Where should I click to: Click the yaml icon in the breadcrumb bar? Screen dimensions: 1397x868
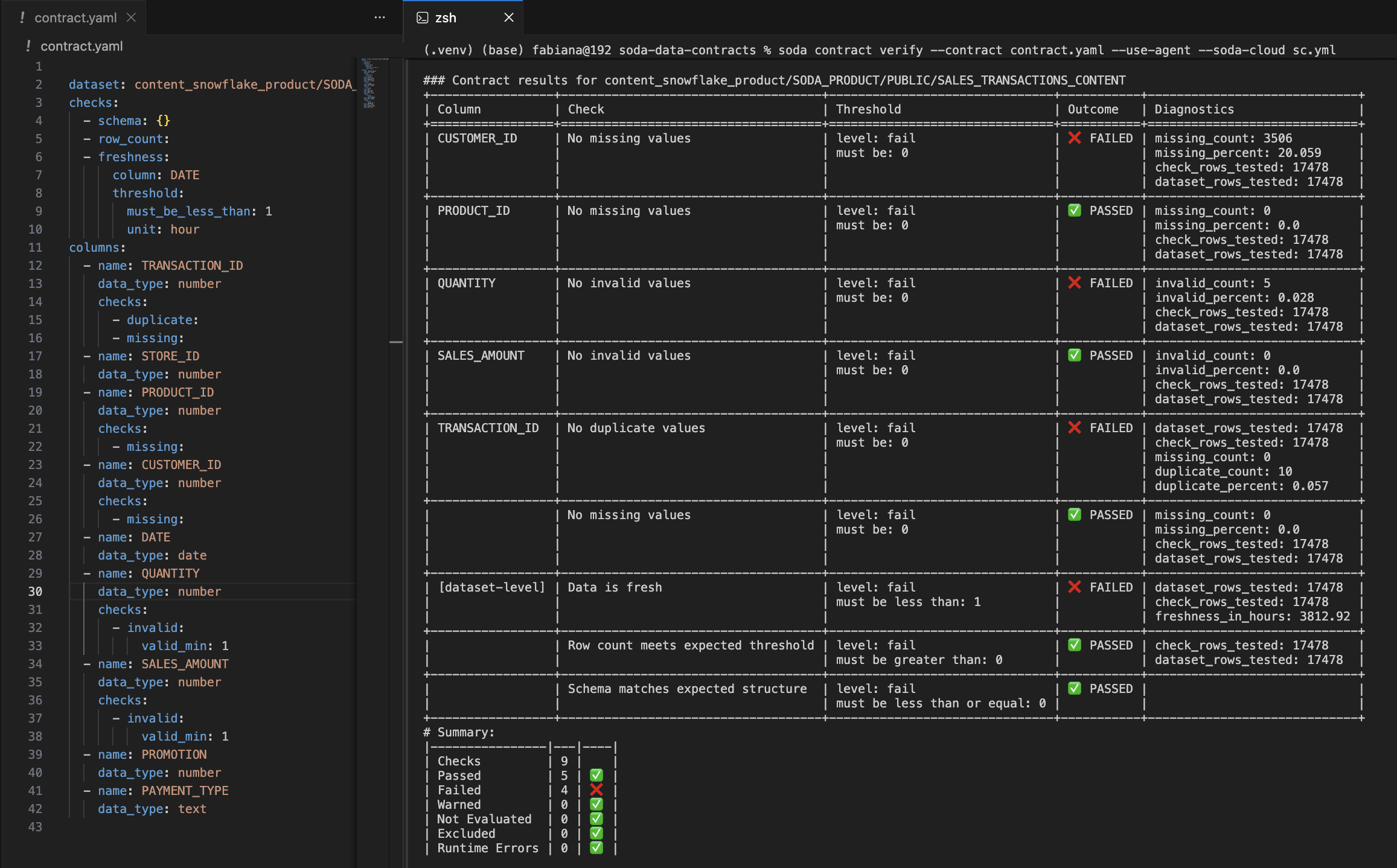pyautogui.click(x=28, y=46)
